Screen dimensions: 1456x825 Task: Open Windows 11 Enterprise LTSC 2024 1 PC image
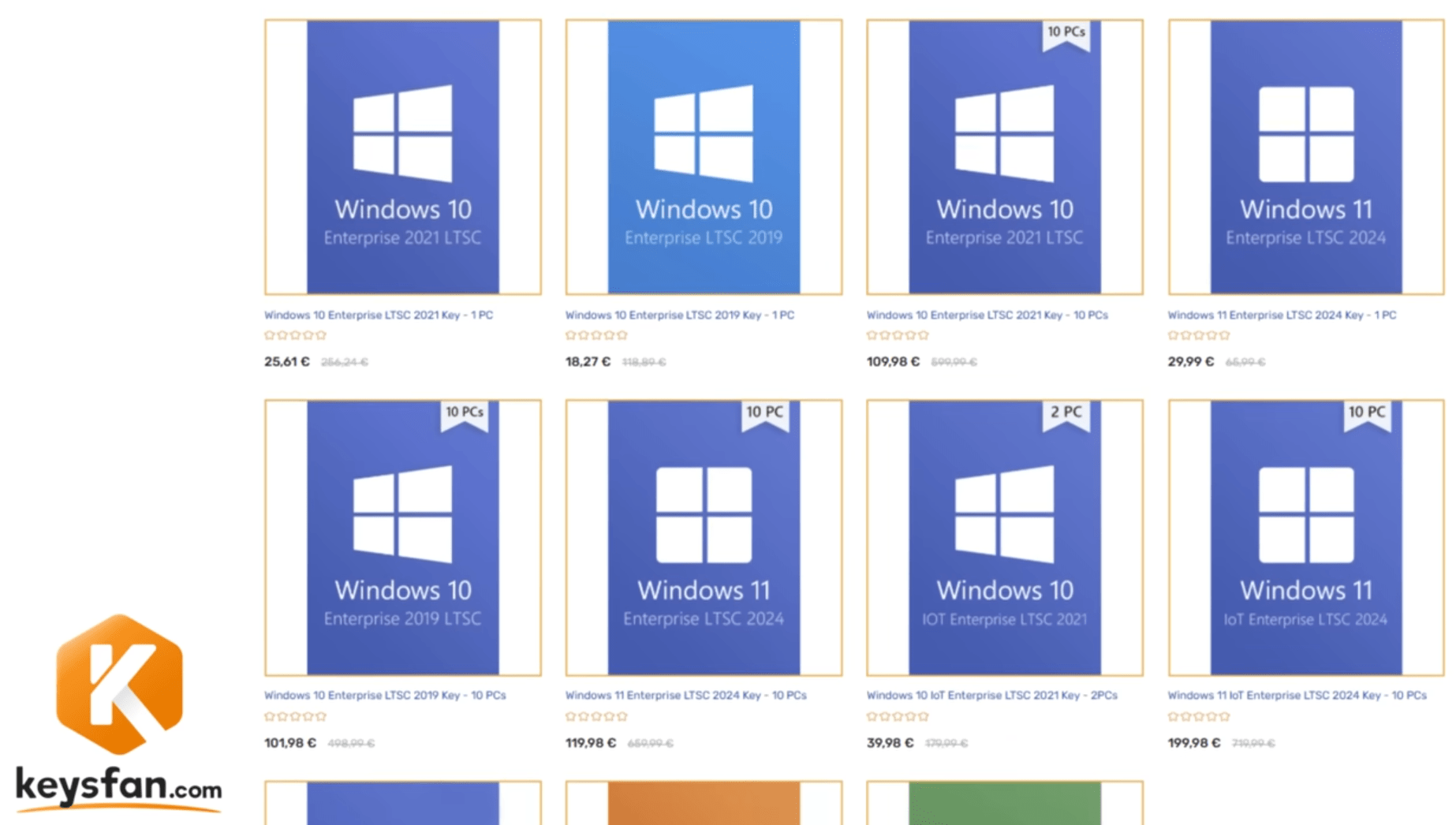pyautogui.click(x=1305, y=157)
